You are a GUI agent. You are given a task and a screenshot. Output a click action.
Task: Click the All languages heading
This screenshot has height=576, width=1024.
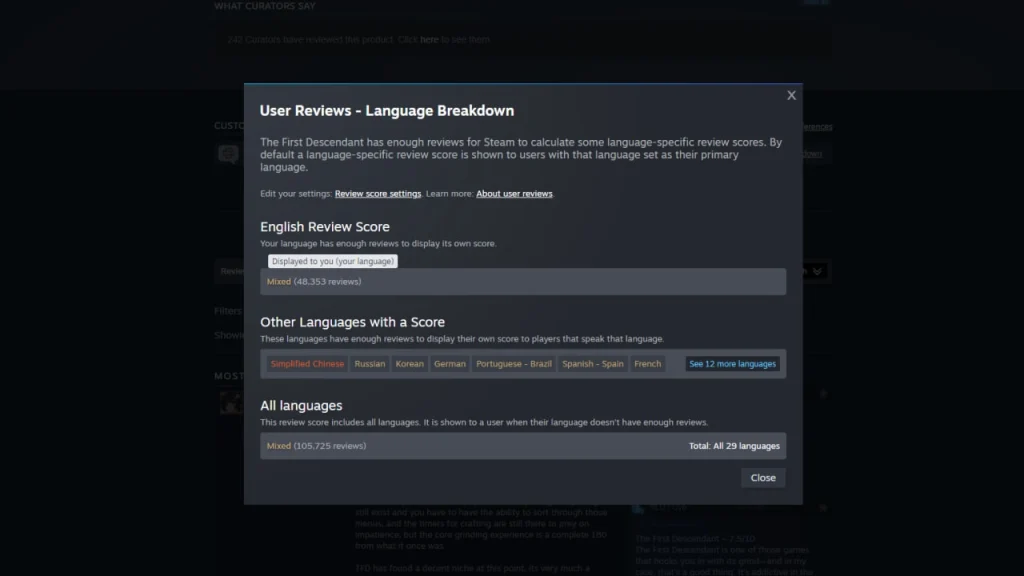[301, 406]
